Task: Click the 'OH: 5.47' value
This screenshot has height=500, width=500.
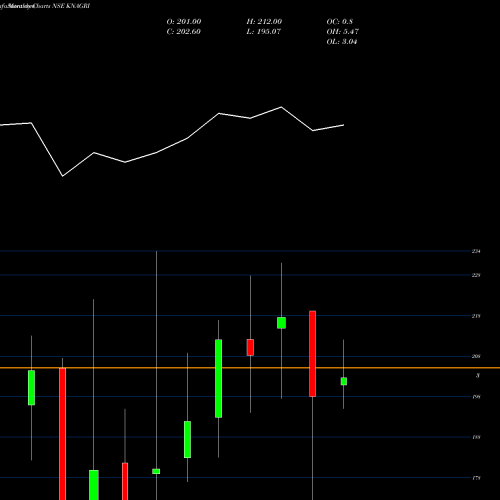Action: [x=342, y=32]
